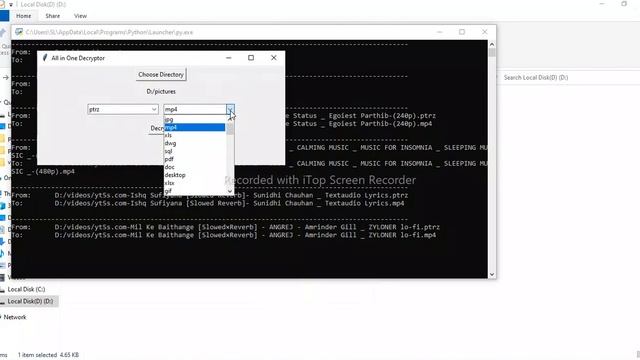Select xlsx in the extension list
The image size is (640, 360).
(x=195, y=183)
